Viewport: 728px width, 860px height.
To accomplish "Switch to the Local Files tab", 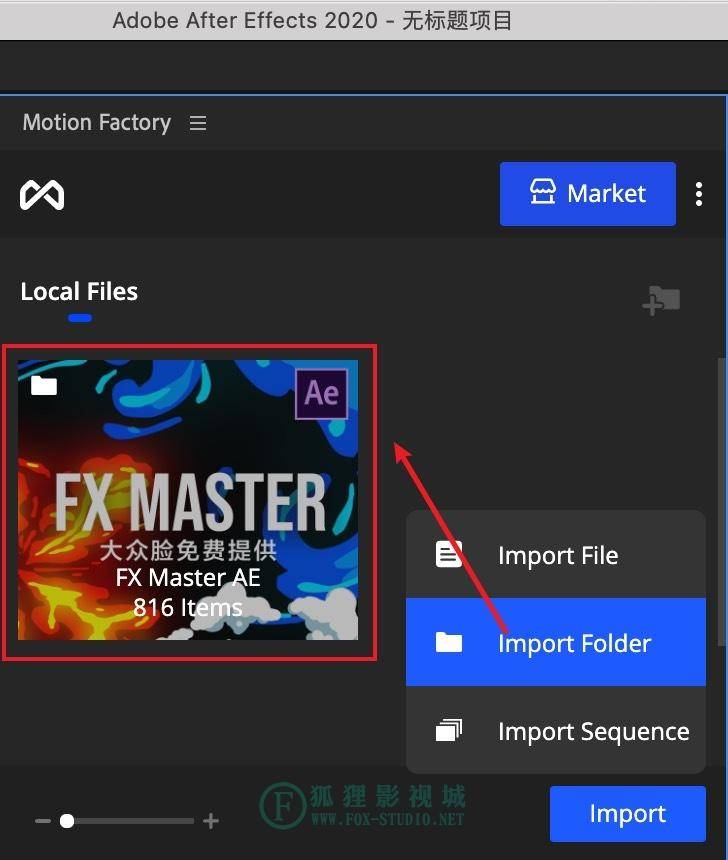I will [79, 292].
